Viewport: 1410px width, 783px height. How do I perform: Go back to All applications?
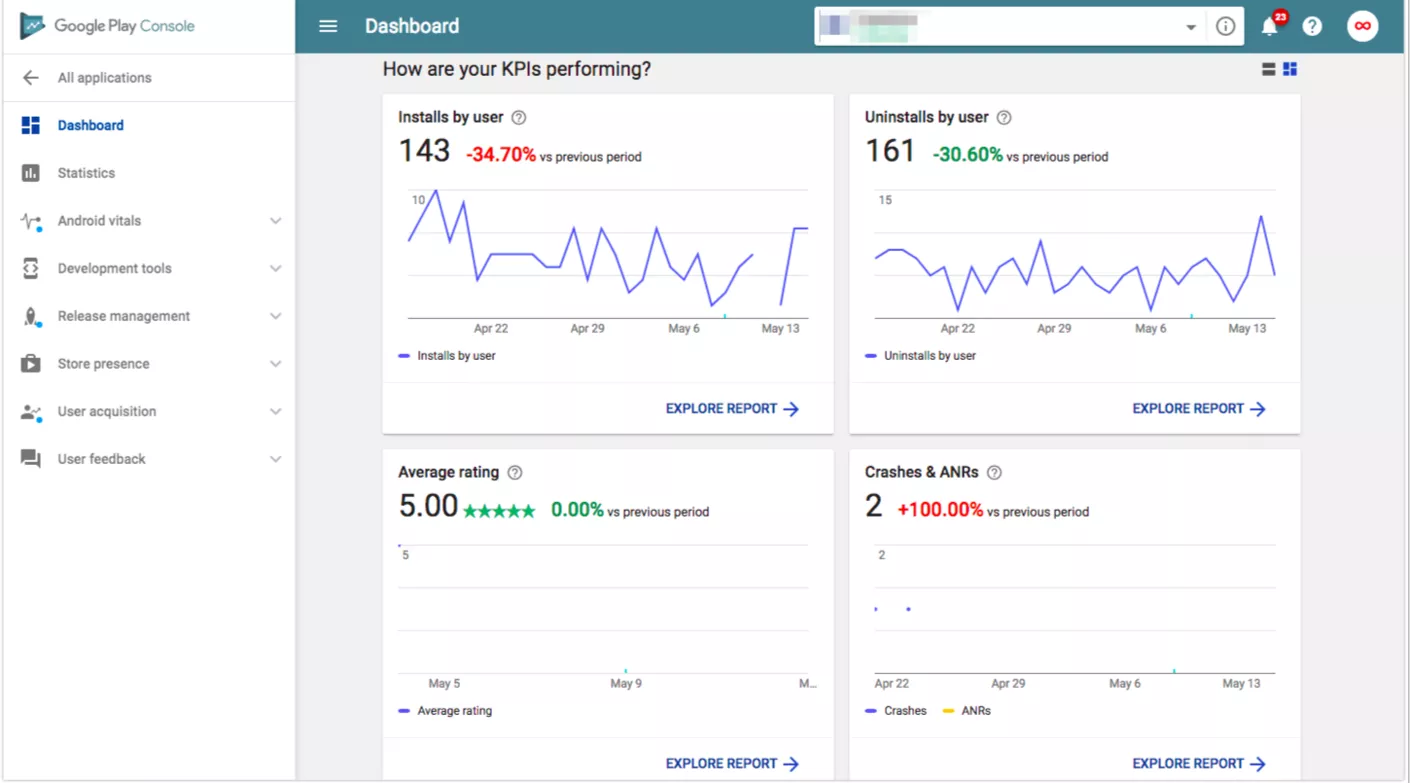point(104,78)
